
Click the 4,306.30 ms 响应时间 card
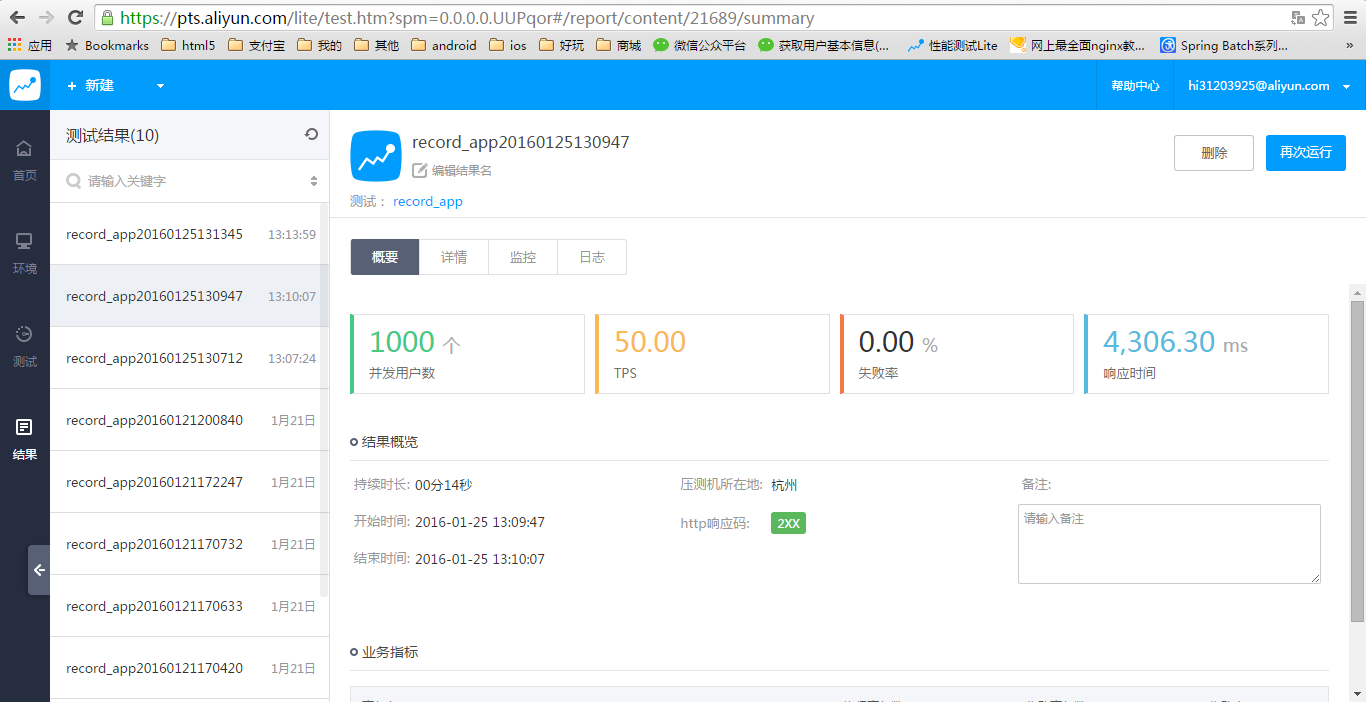point(1206,354)
